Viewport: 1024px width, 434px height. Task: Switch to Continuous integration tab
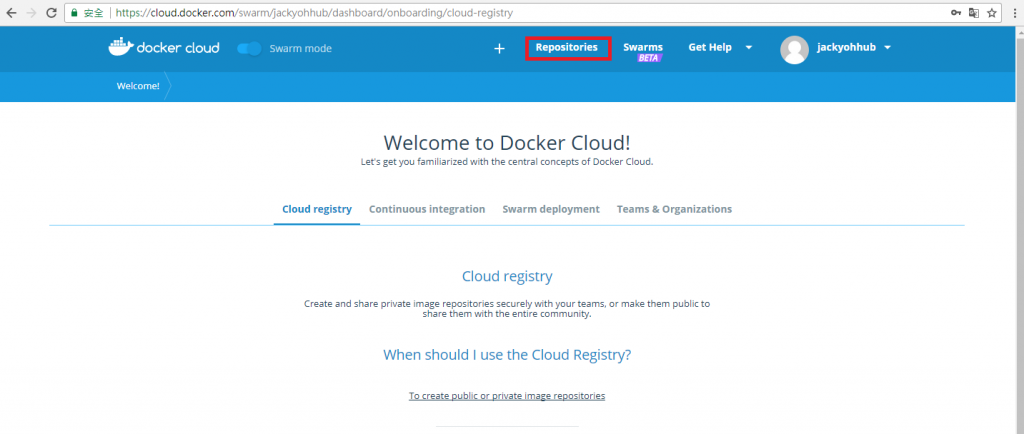427,209
